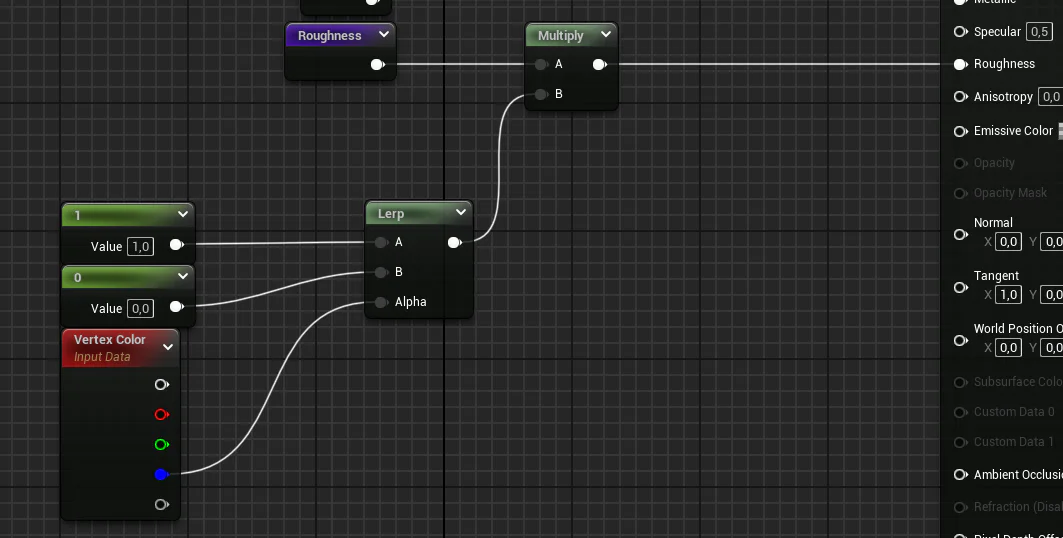1063x538 pixels.
Task: Click the Value field of constant node 0
Action: click(141, 308)
